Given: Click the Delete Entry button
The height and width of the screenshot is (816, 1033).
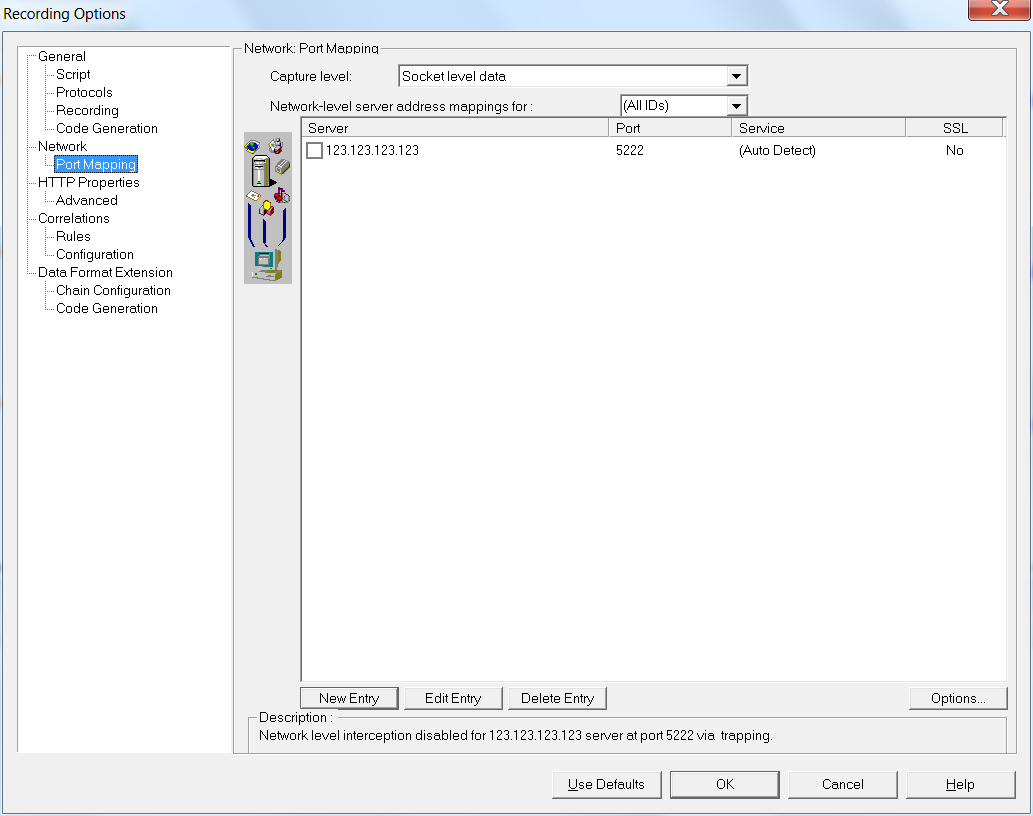Looking at the screenshot, I should tap(557, 698).
